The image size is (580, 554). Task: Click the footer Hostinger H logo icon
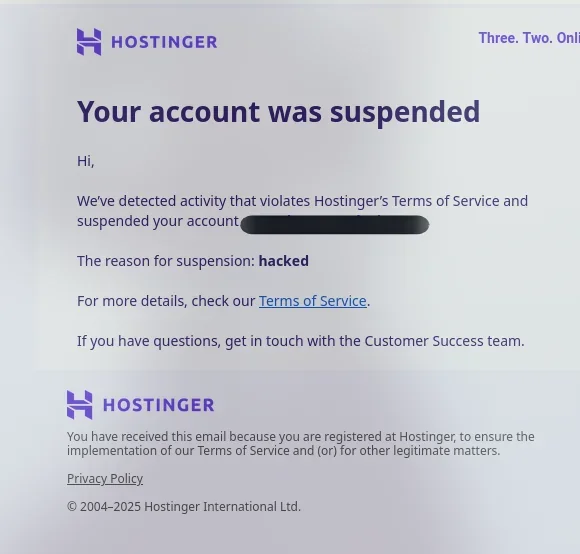click(x=80, y=405)
